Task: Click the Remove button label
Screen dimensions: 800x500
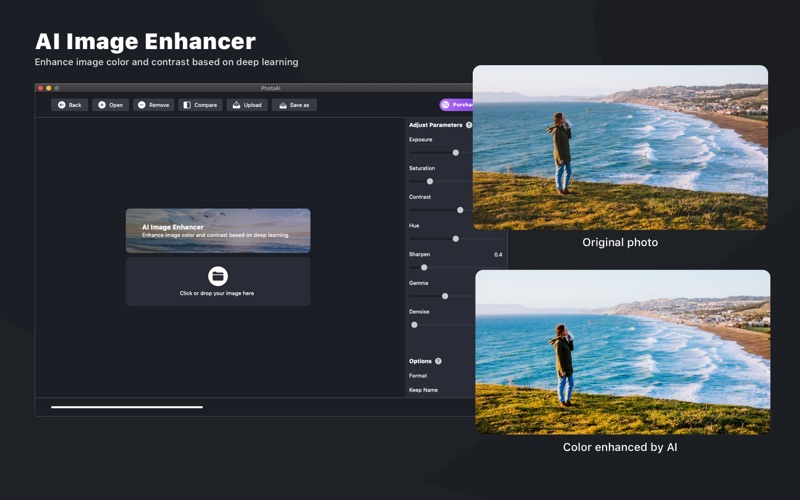Action: (x=159, y=105)
